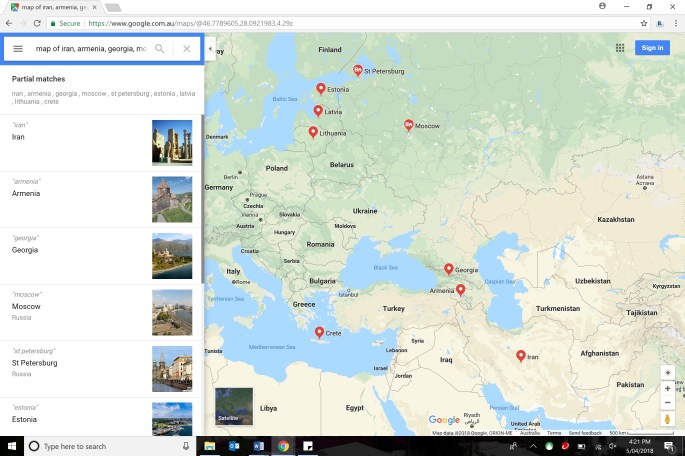This screenshot has width=685, height=456.
Task: Click the Cortana search box
Action: tap(110, 446)
